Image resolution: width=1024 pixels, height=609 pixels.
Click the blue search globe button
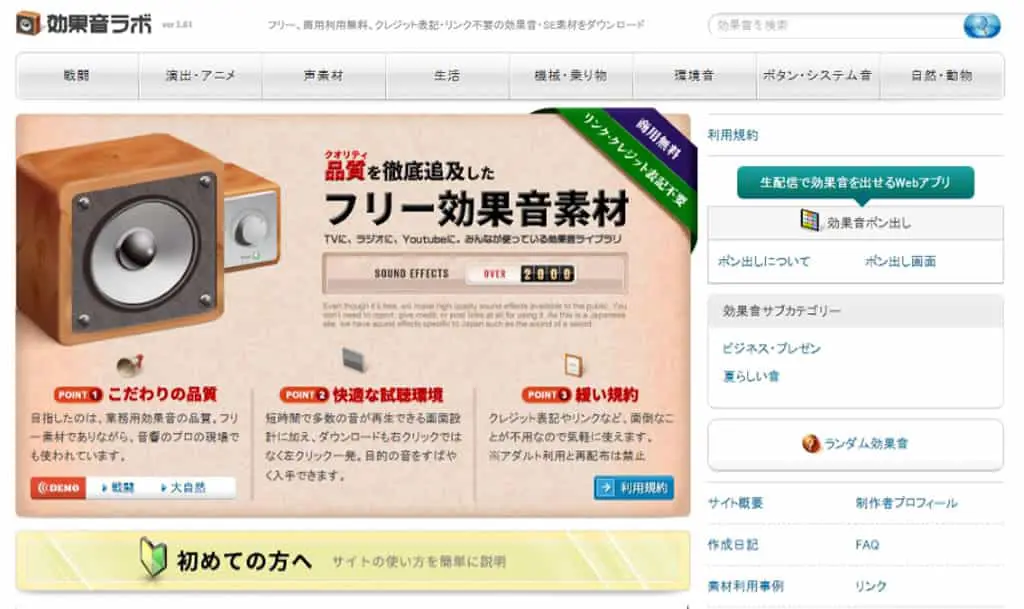[x=982, y=25]
